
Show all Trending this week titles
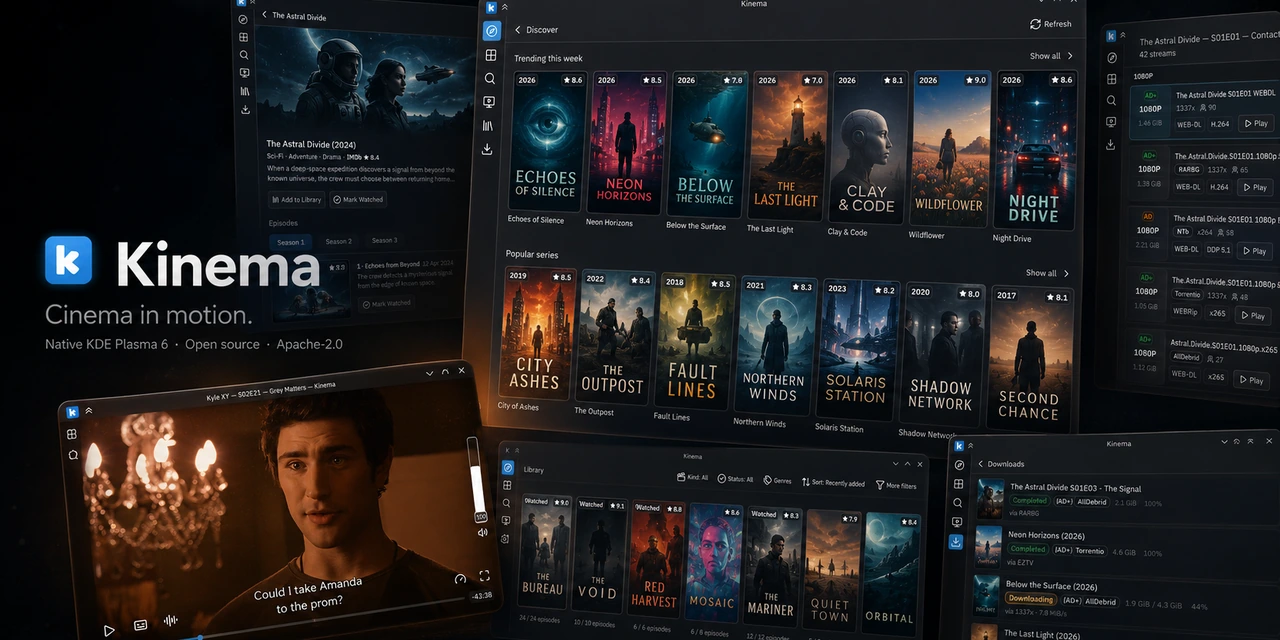click(x=1052, y=56)
